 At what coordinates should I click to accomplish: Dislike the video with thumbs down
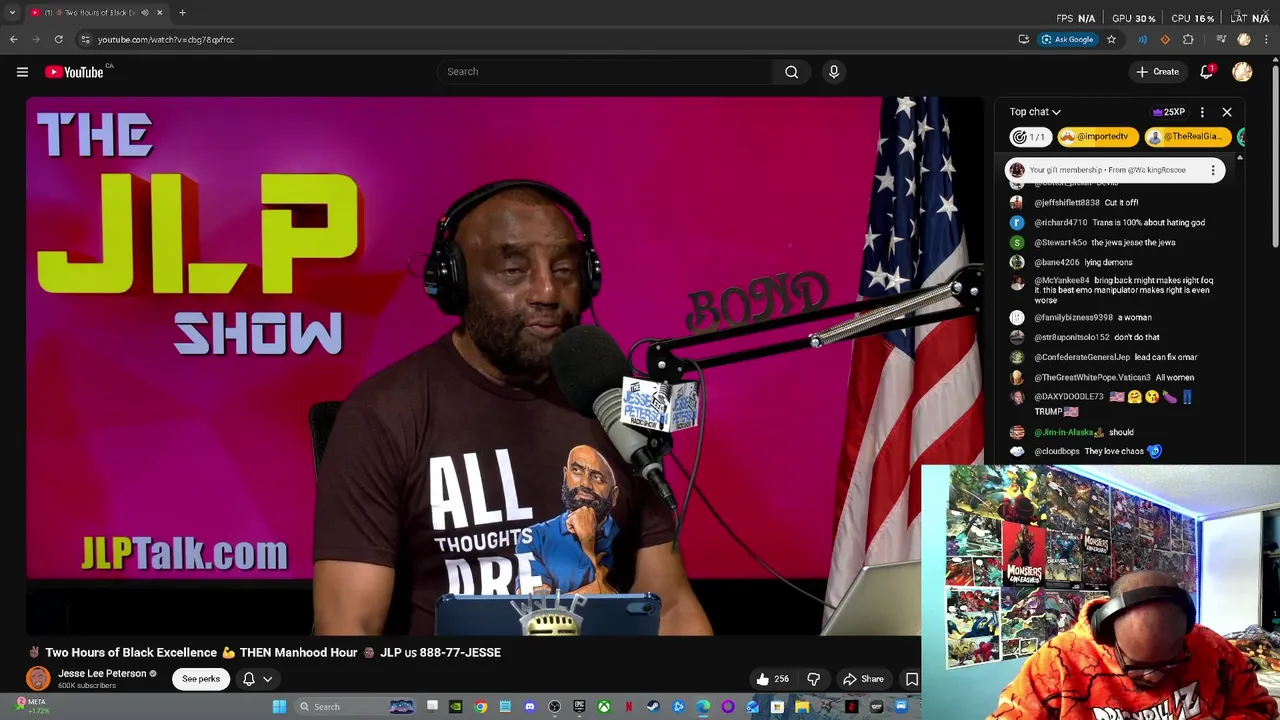click(x=813, y=679)
